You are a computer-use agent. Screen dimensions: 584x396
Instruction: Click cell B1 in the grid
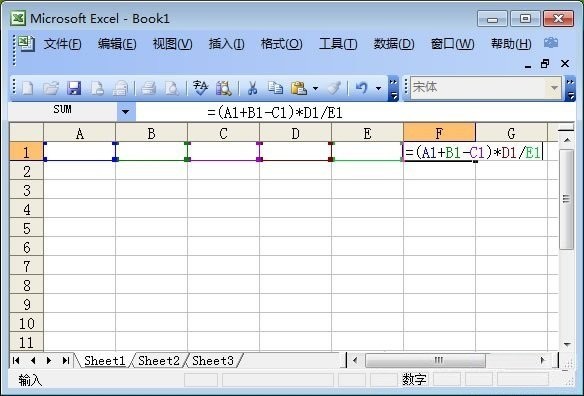tap(151, 152)
